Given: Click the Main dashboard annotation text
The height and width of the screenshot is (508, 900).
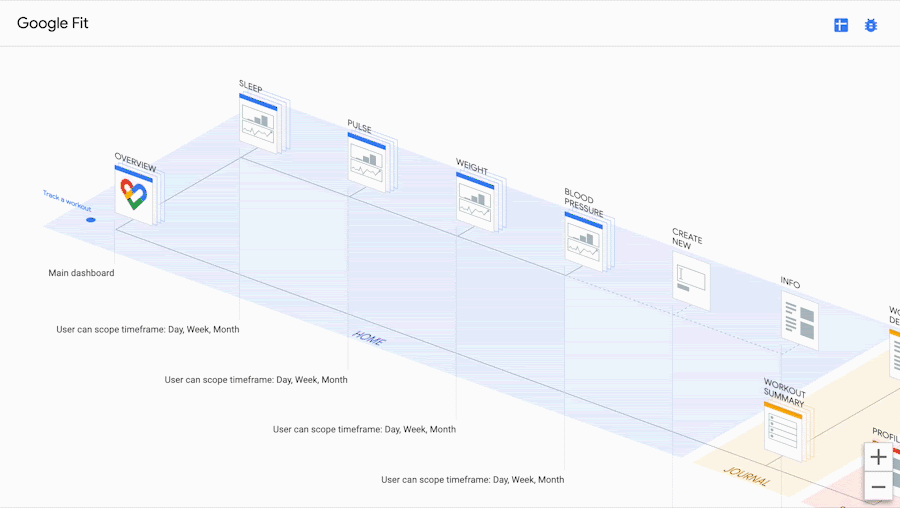Looking at the screenshot, I should point(81,273).
